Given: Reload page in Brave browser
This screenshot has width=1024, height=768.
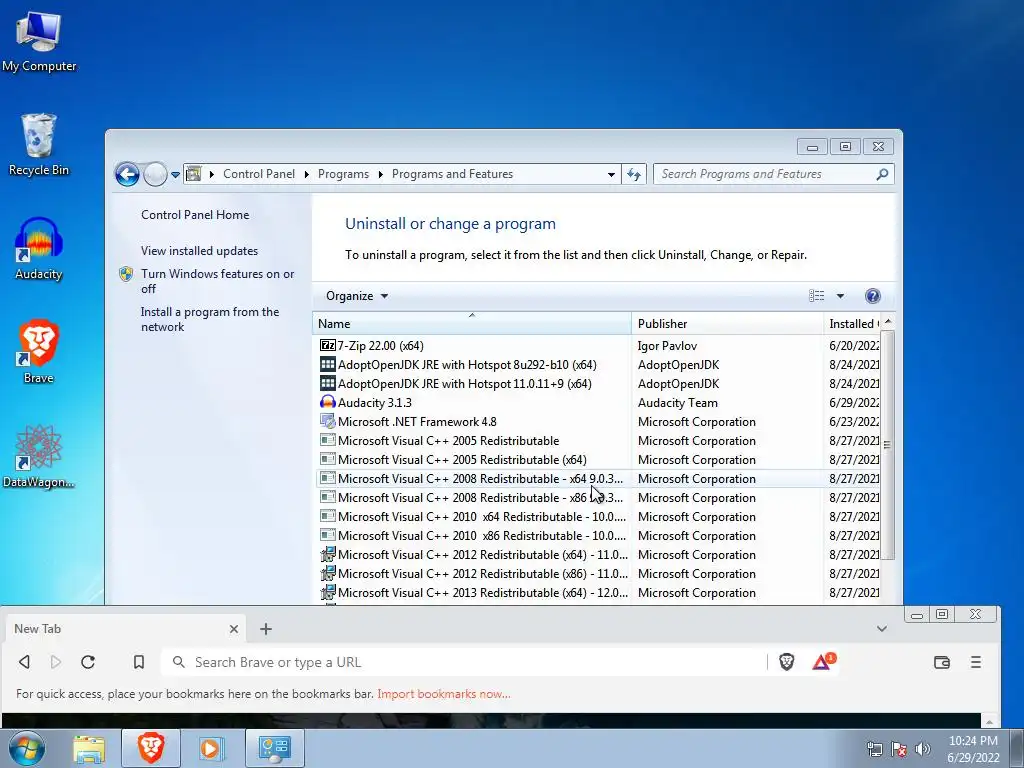Looking at the screenshot, I should pyautogui.click(x=88, y=662).
